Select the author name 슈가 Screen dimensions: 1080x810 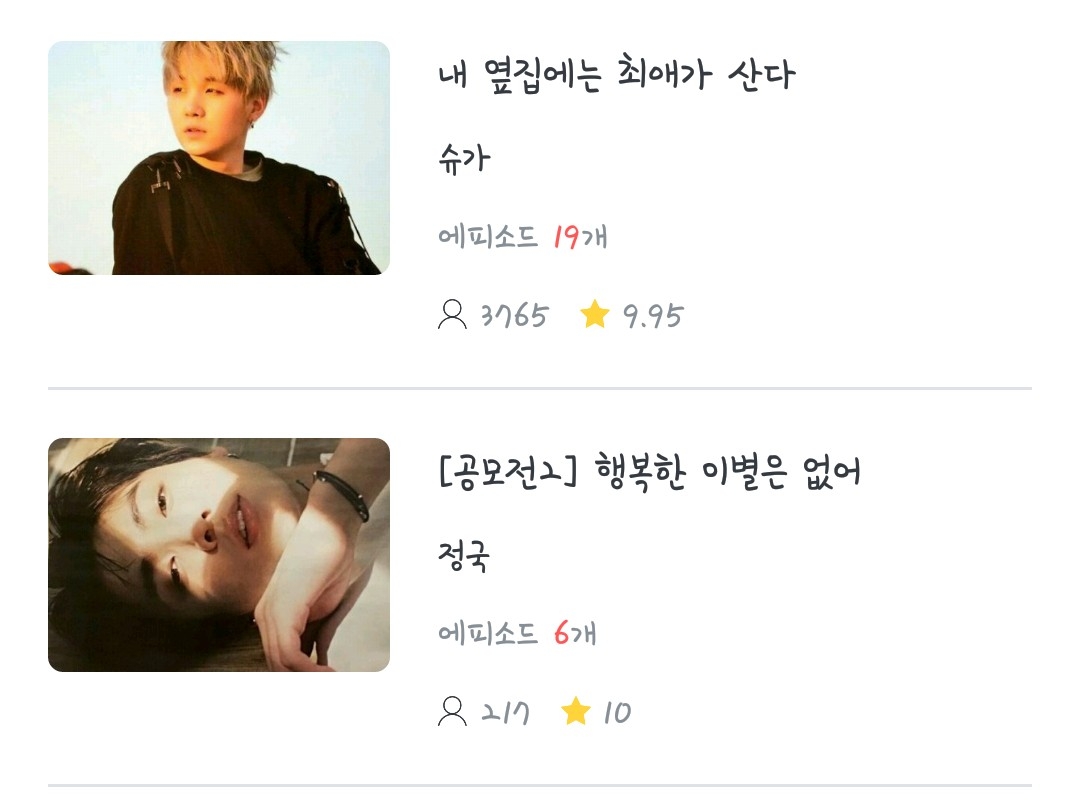pos(464,158)
